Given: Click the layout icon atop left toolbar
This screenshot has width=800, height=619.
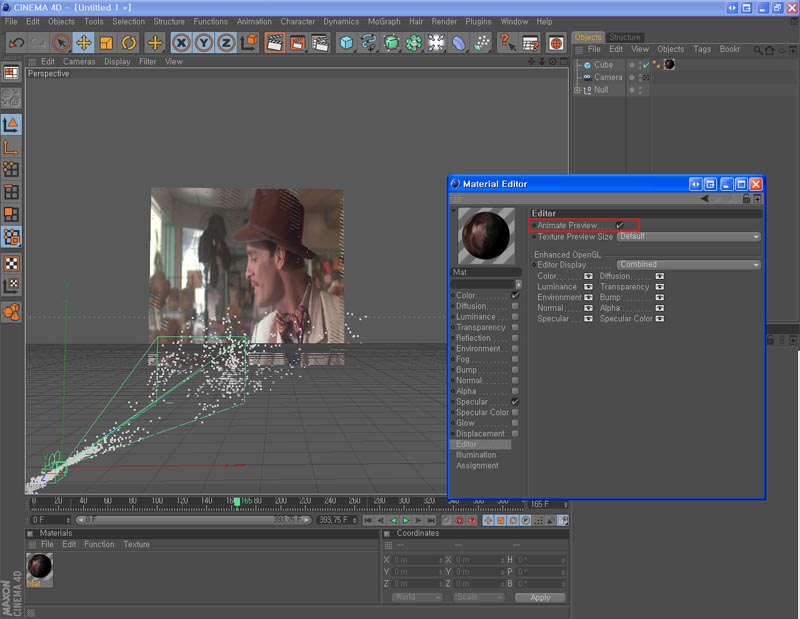Looking at the screenshot, I should 11,72.
